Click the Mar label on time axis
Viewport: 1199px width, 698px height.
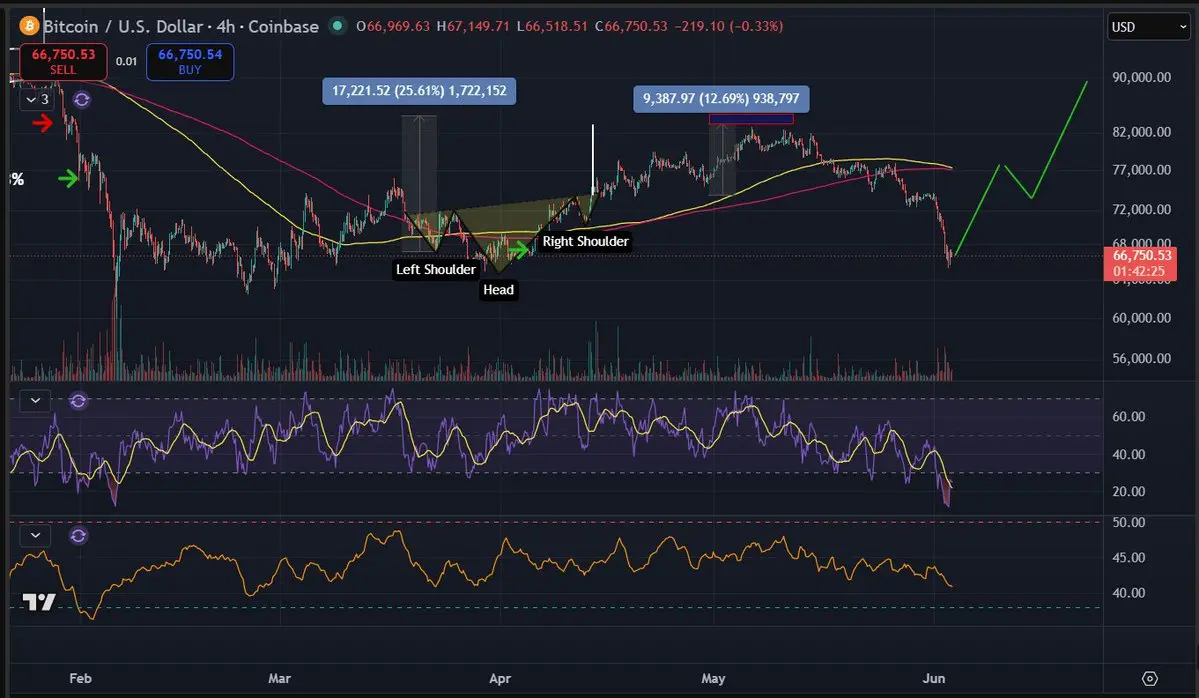coord(280,678)
